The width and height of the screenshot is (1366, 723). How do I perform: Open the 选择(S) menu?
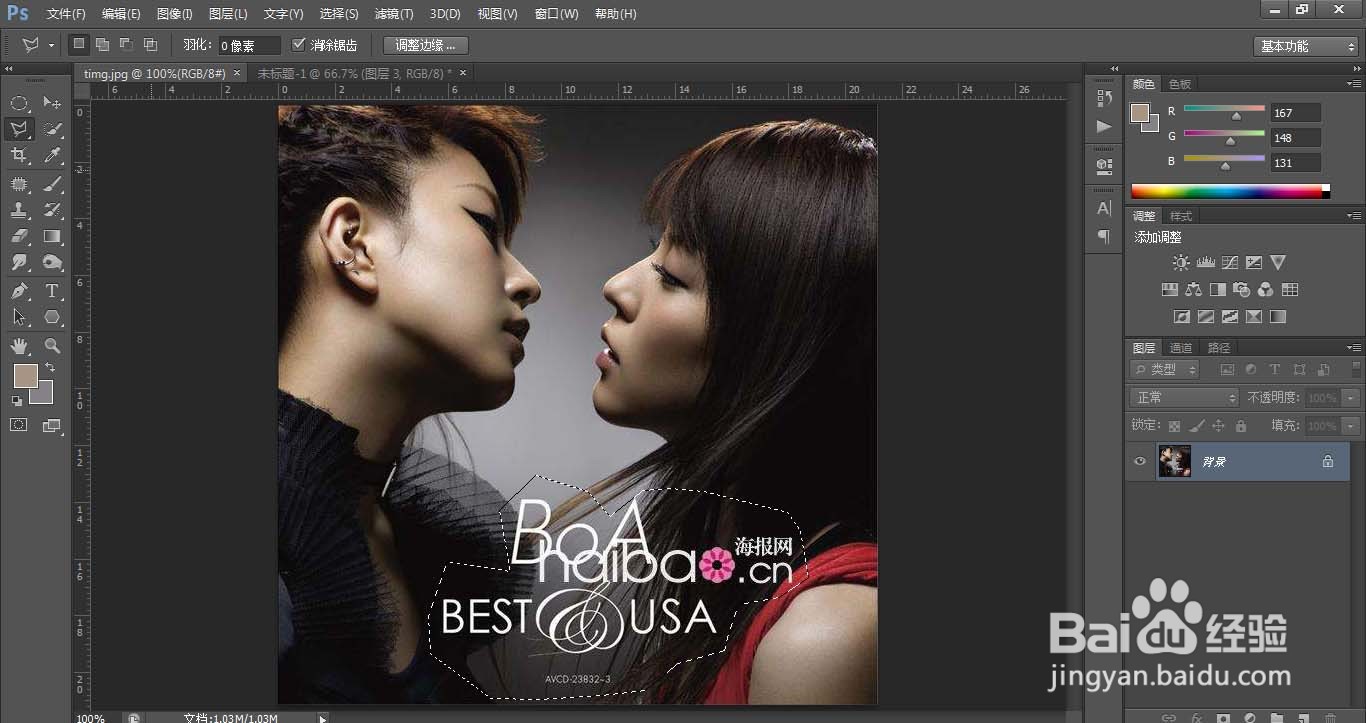[x=339, y=14]
